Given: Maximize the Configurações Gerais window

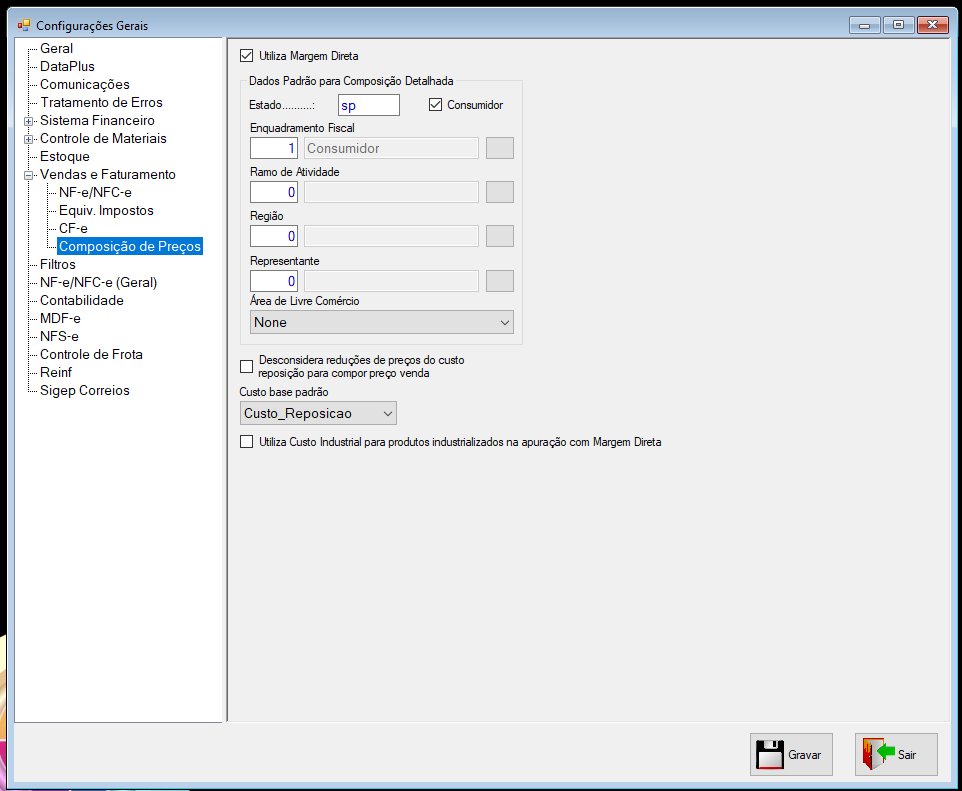Looking at the screenshot, I should point(899,25).
